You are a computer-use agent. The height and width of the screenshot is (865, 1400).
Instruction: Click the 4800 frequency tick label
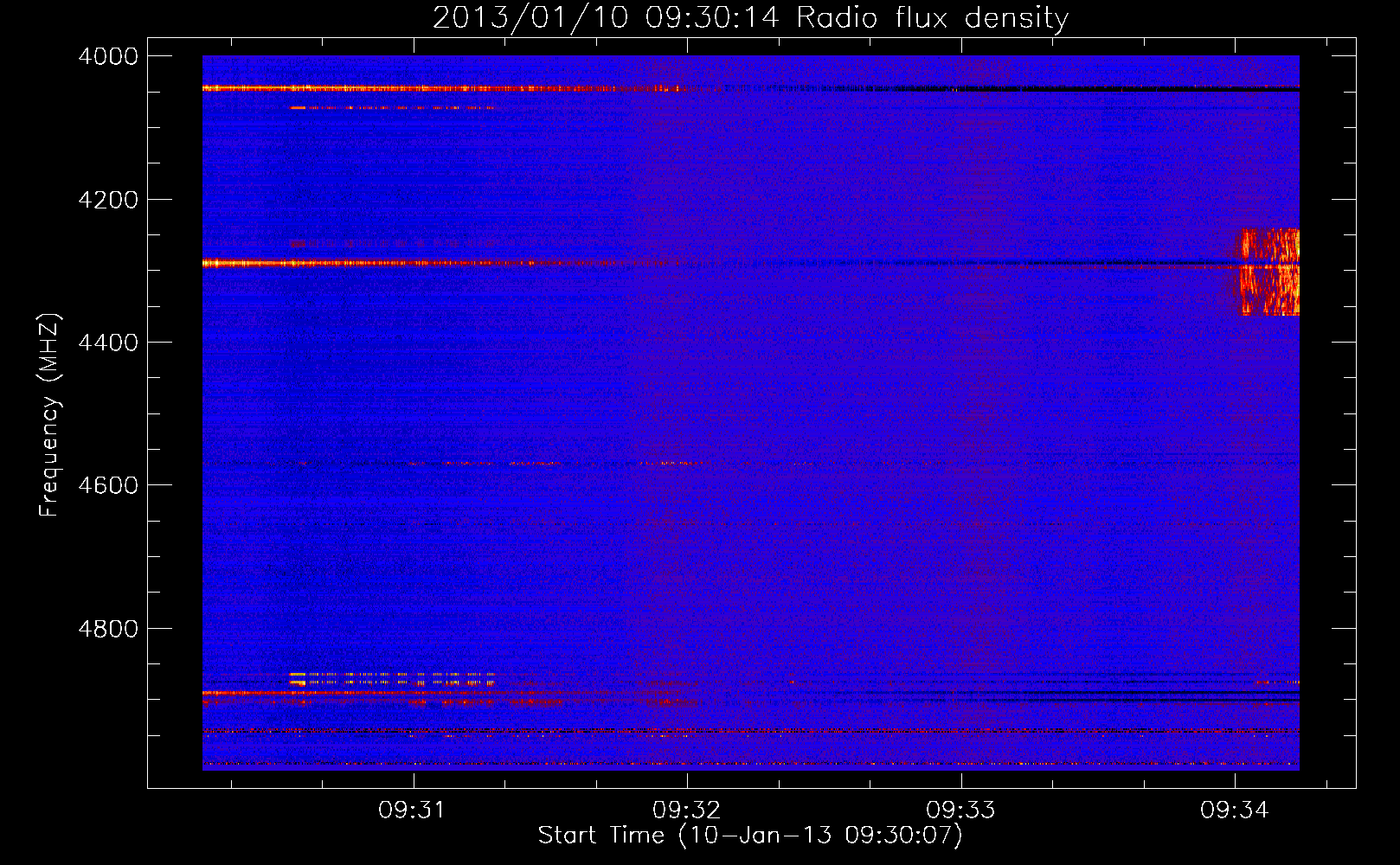click(108, 629)
